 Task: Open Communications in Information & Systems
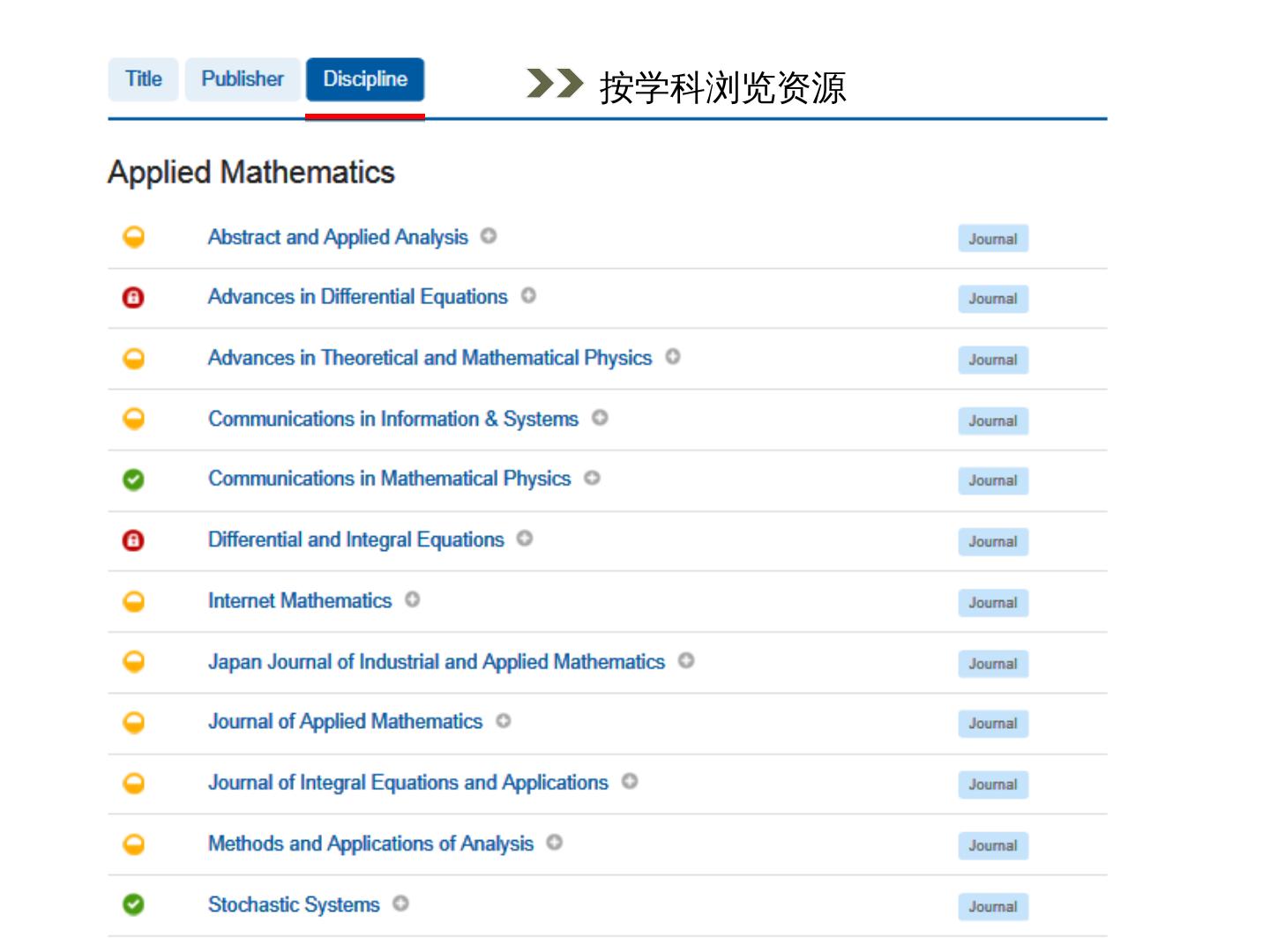pyautogui.click(x=393, y=419)
